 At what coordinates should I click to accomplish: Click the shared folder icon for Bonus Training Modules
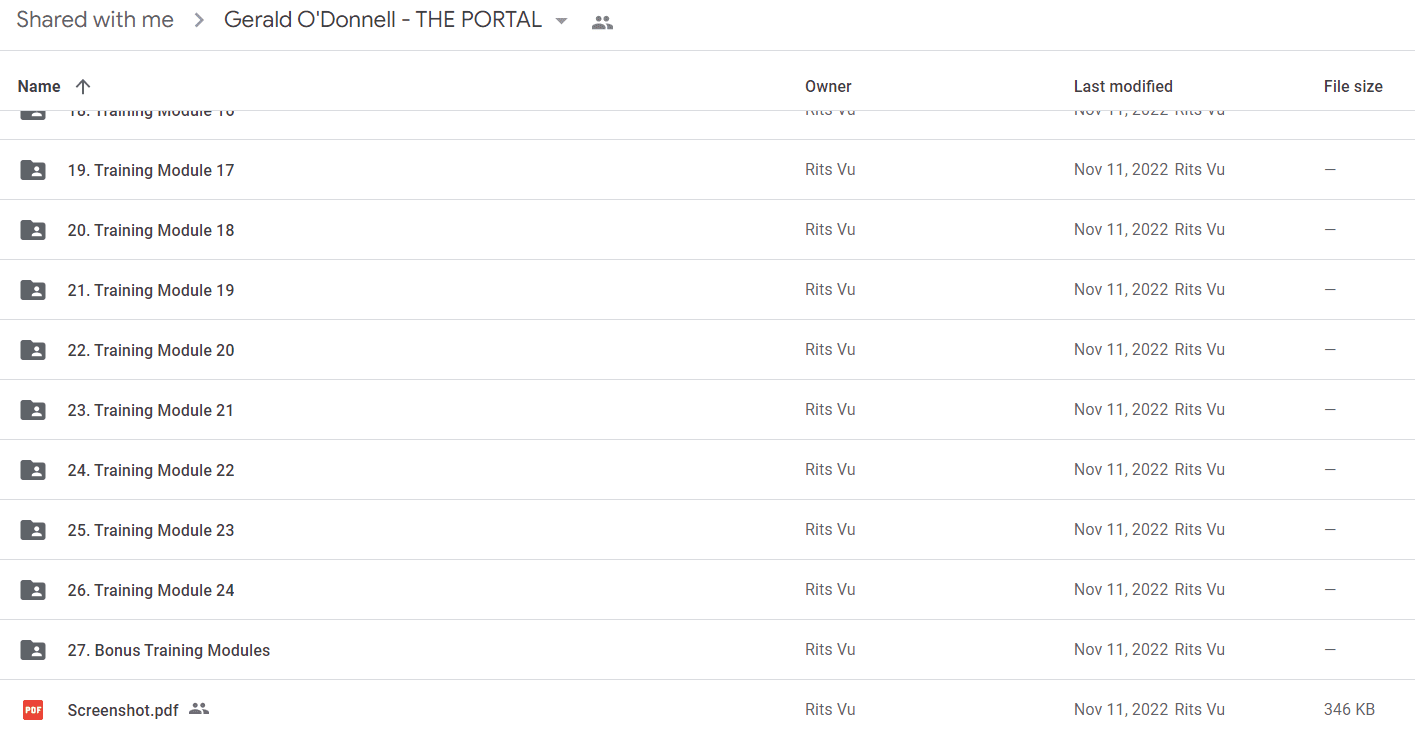pyautogui.click(x=33, y=650)
